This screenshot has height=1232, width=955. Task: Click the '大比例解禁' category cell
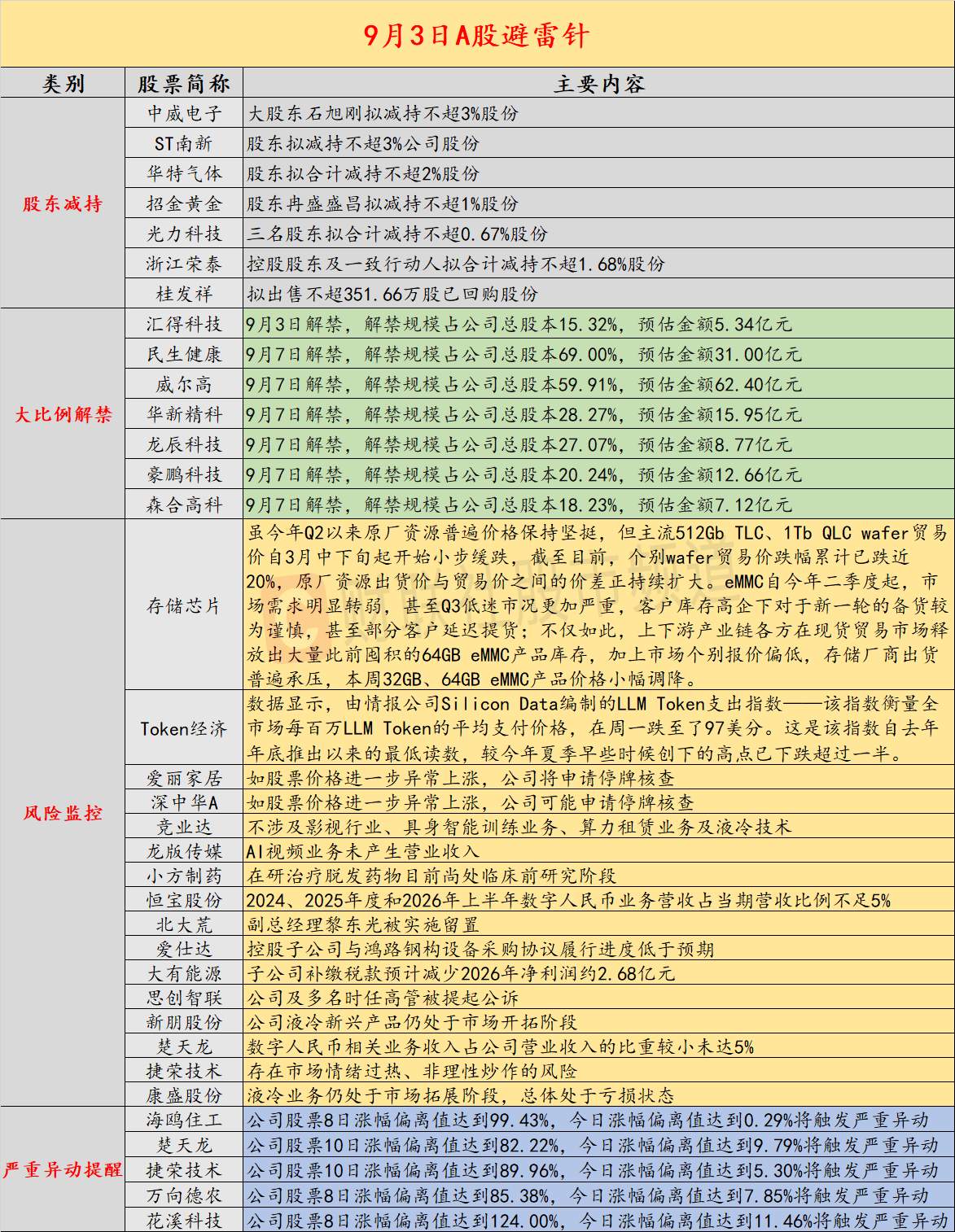tap(63, 414)
